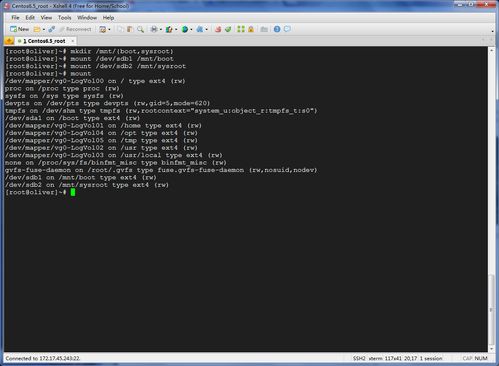Expand the Print icon dropdown arrow
This screenshot has height=366, width=499.
point(161,30)
